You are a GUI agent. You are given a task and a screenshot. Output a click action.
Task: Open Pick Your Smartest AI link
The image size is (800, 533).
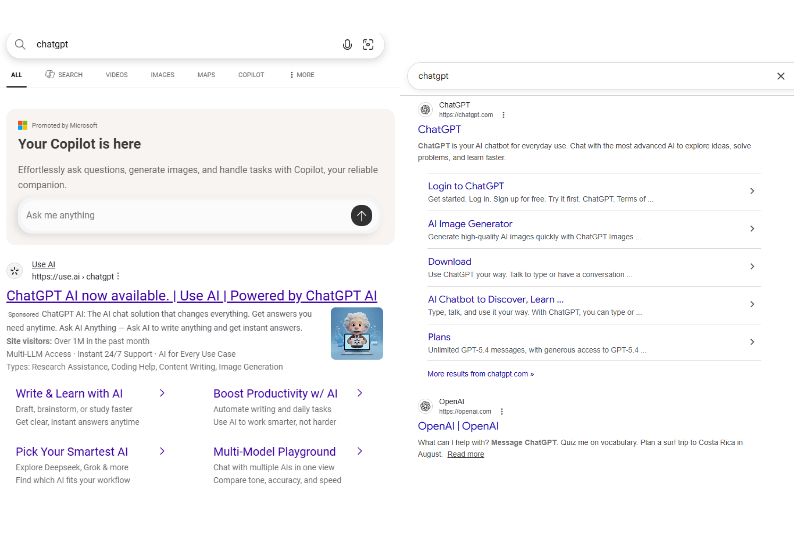[71, 452]
